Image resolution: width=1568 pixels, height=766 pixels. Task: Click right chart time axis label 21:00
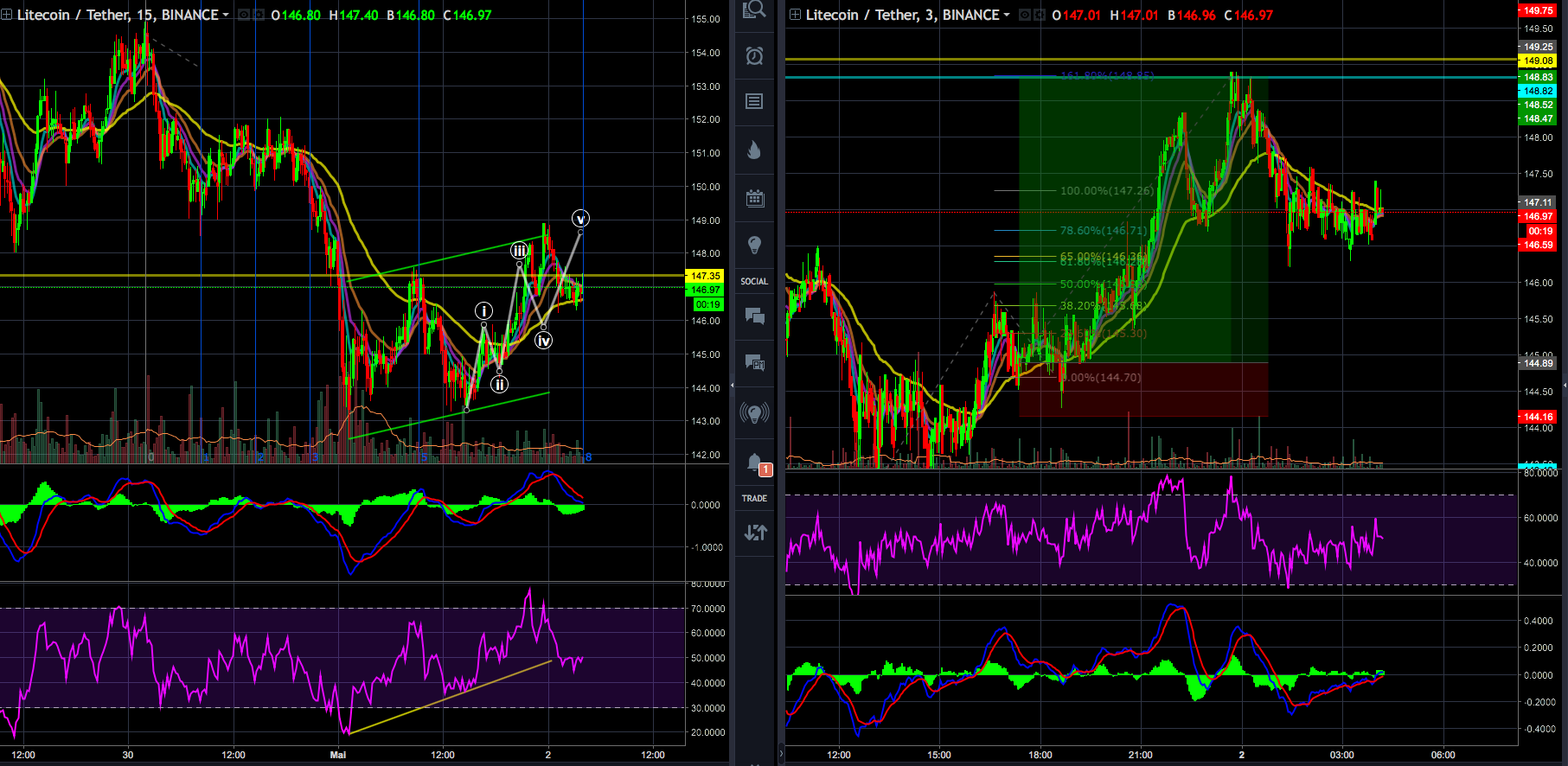coord(1141,755)
